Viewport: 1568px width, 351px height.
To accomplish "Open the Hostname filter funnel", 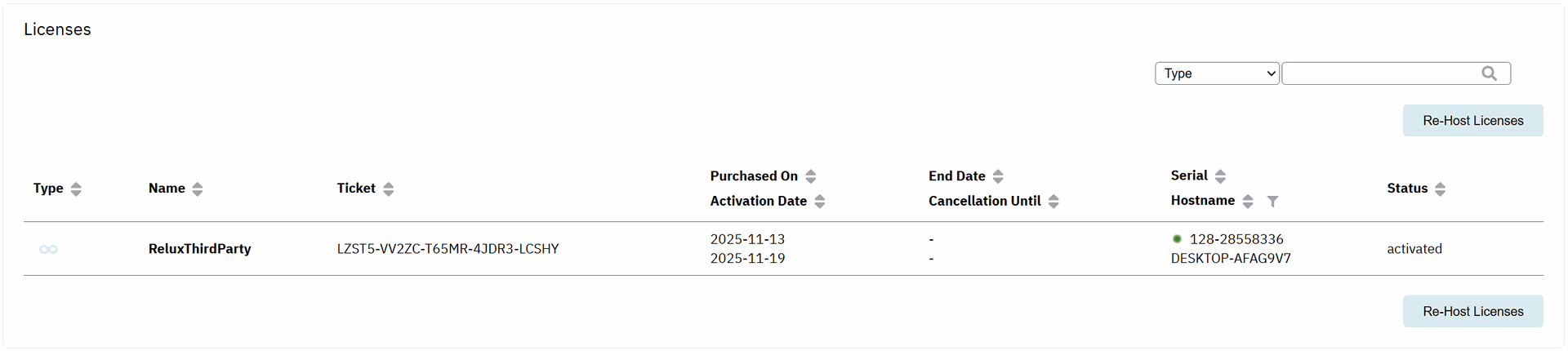I will tap(1272, 202).
